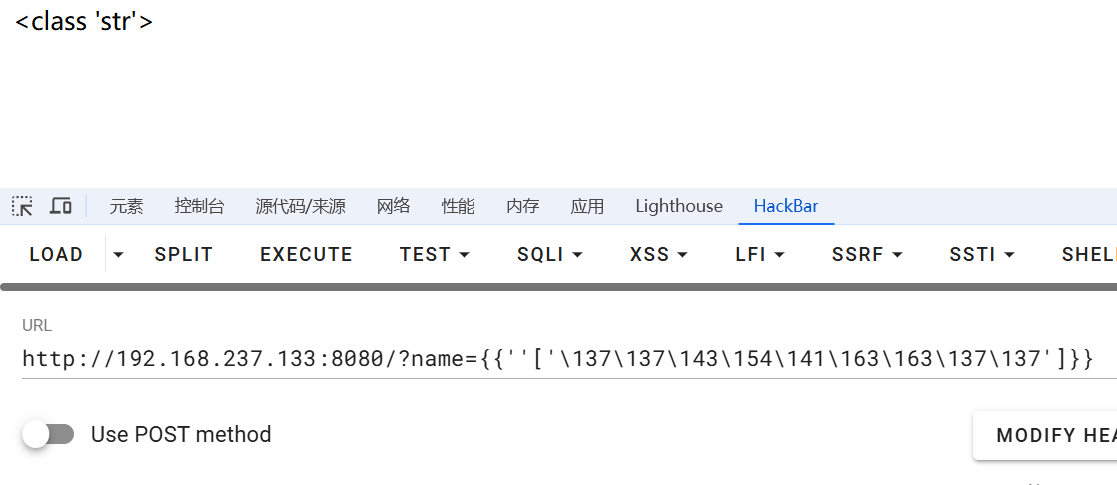This screenshot has height=485, width=1117.
Task: Toggle the device toolbar icon
Action: coord(61,206)
